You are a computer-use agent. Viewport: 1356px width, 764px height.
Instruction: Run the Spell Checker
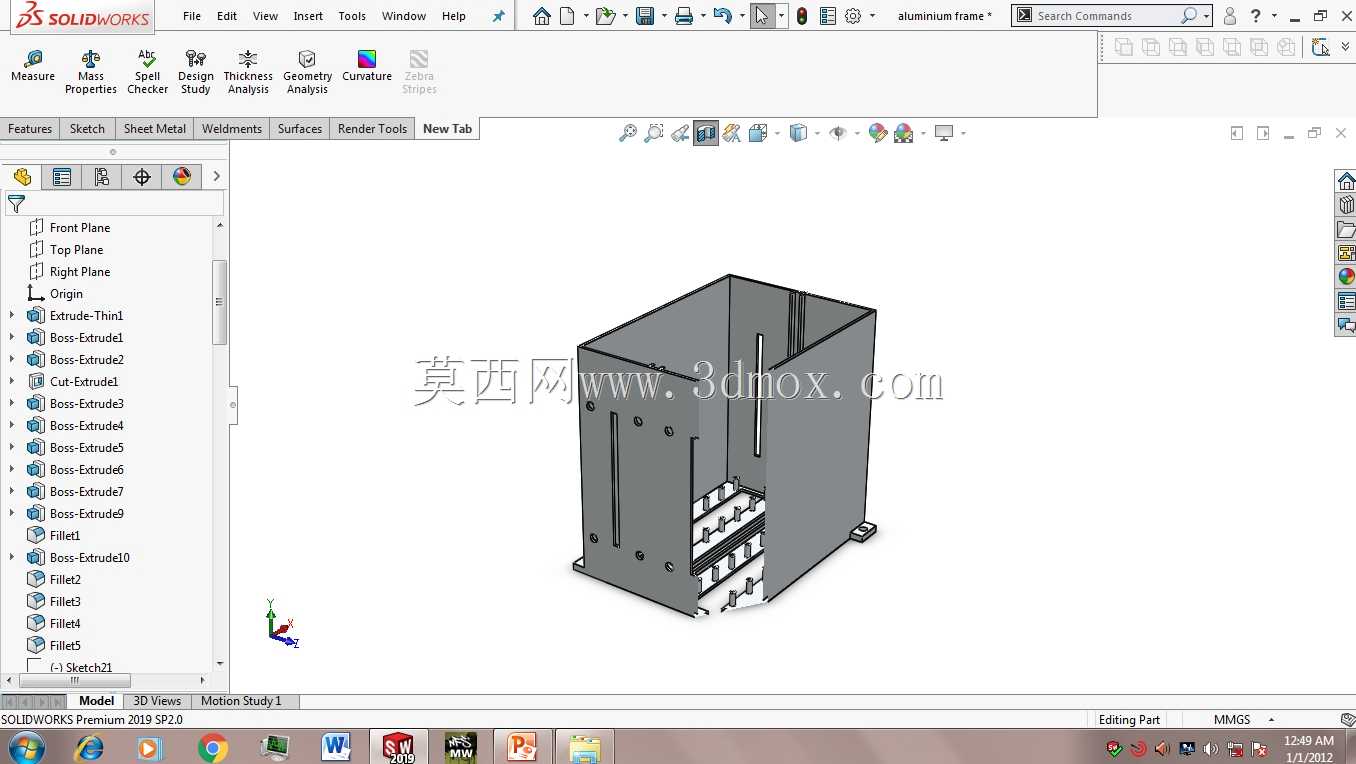[x=147, y=72]
